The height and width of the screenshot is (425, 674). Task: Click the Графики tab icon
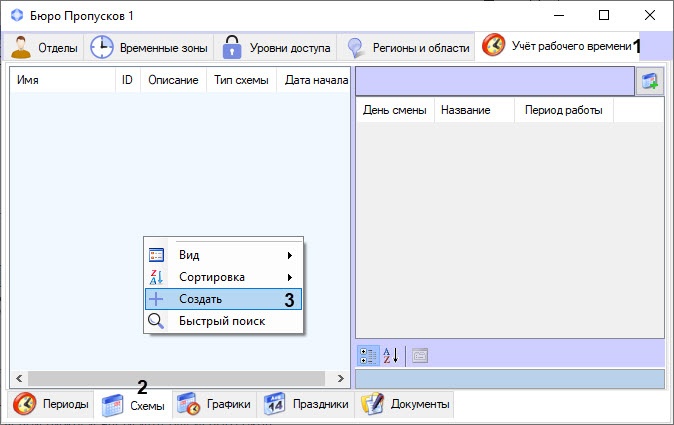[x=188, y=404]
